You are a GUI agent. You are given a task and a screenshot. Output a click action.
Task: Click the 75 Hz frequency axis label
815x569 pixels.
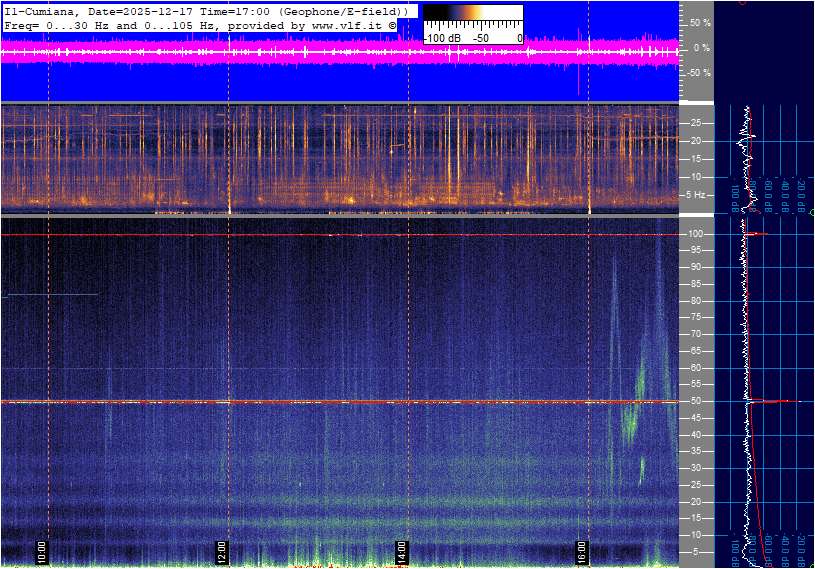(x=695, y=317)
